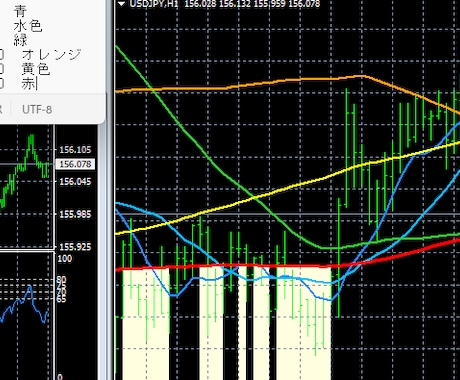
Task: Click the triangle icon beside USDJPY,H1 title
Action: 121,4
